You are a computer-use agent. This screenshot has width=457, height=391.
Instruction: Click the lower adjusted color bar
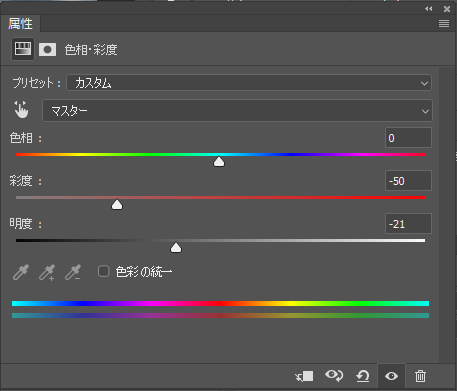pos(220,315)
